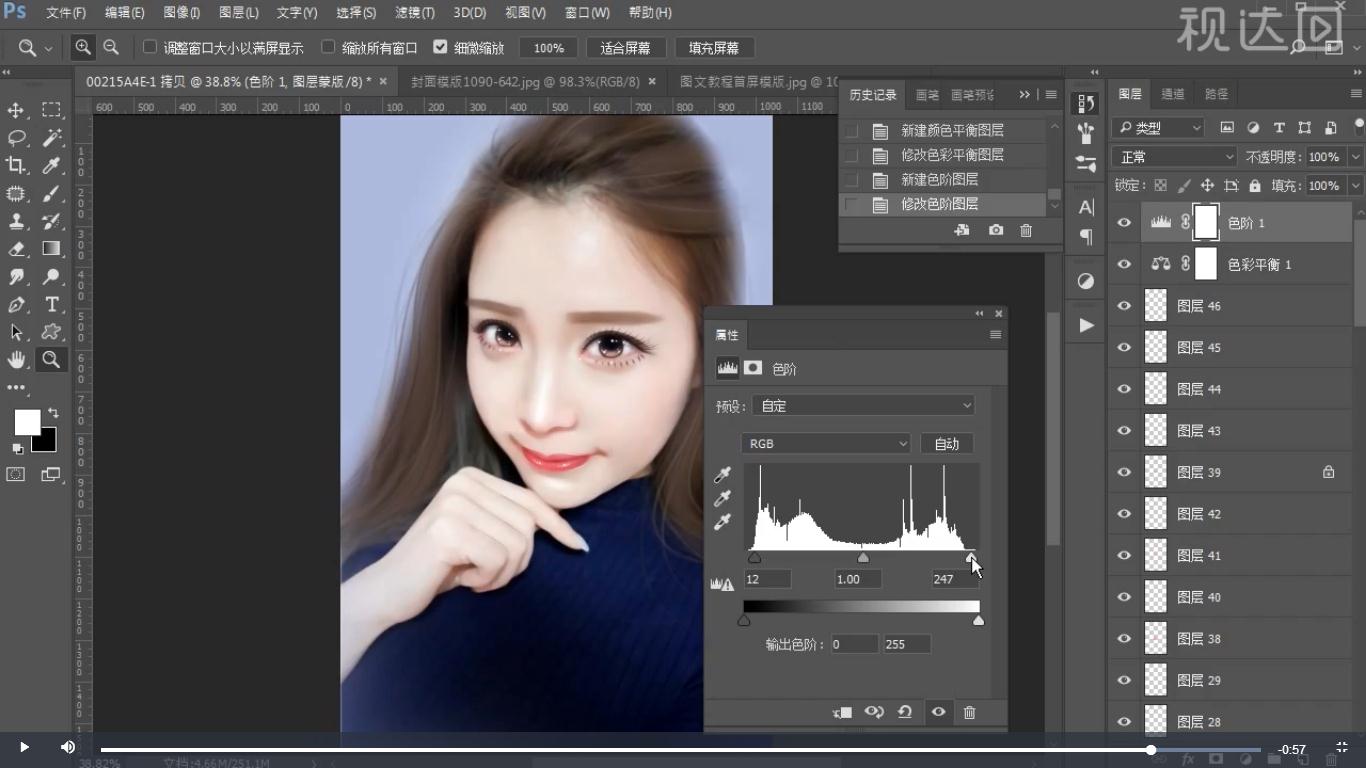Viewport: 1366px width, 768px height.
Task: Select the Eraser tool
Action: pyautogui.click(x=16, y=249)
